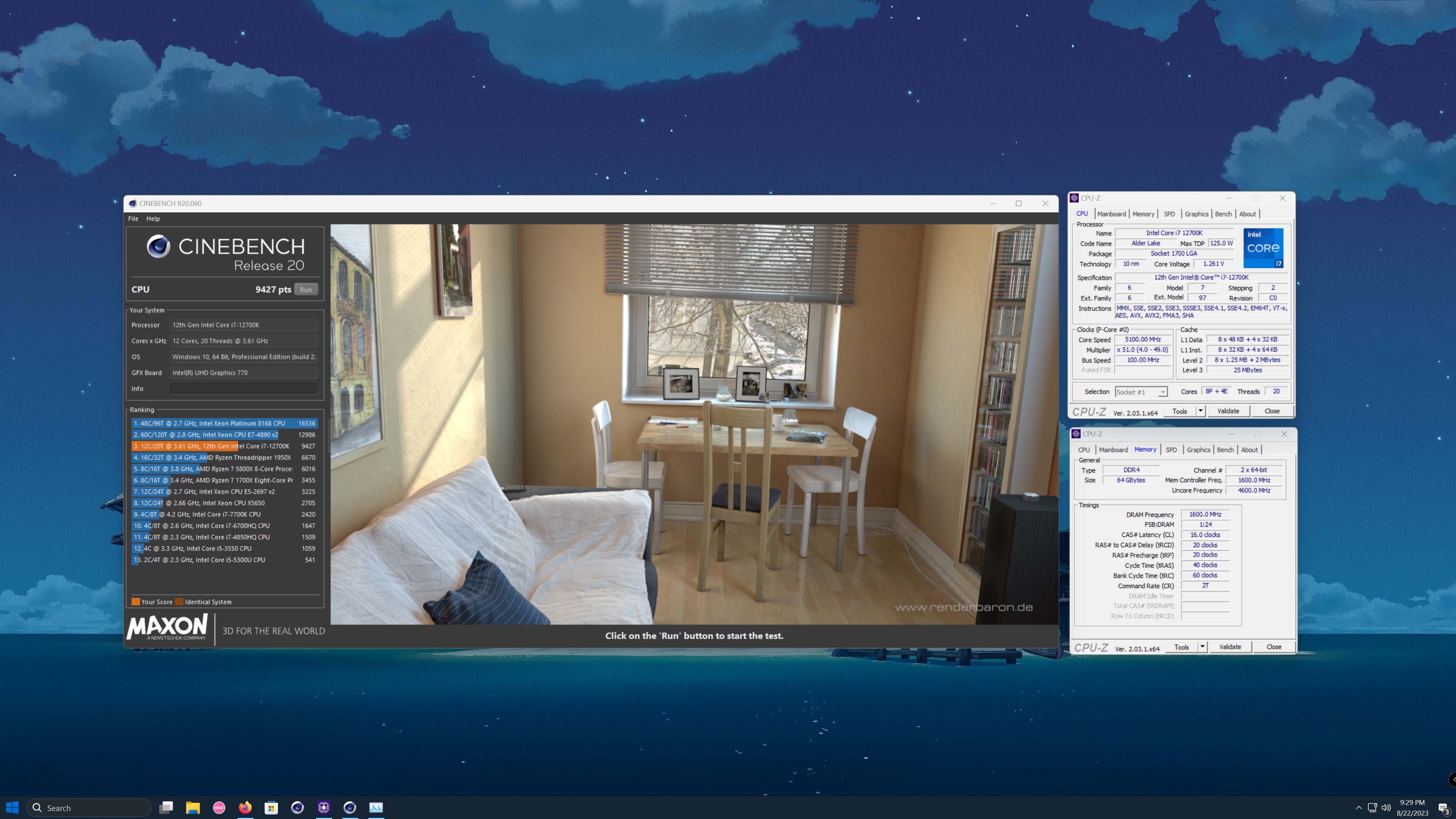The height and width of the screenshot is (819, 1456).
Task: Launch File Explorer from the taskbar
Action: 193,807
